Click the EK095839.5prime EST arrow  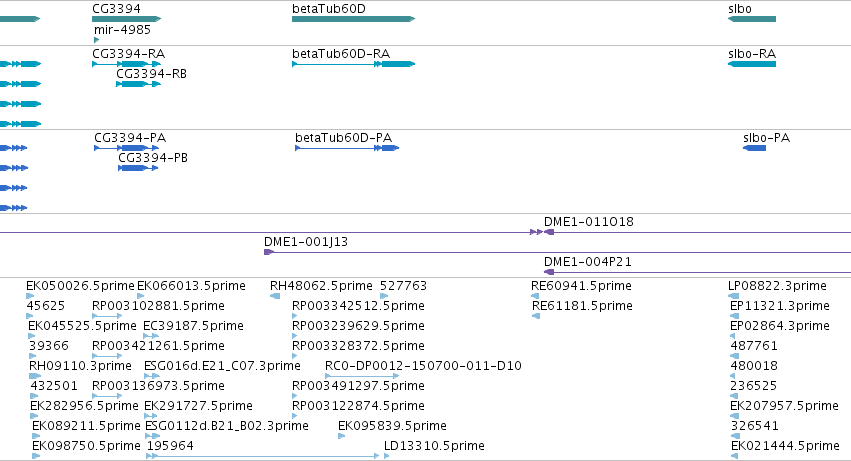pyautogui.click(x=341, y=435)
